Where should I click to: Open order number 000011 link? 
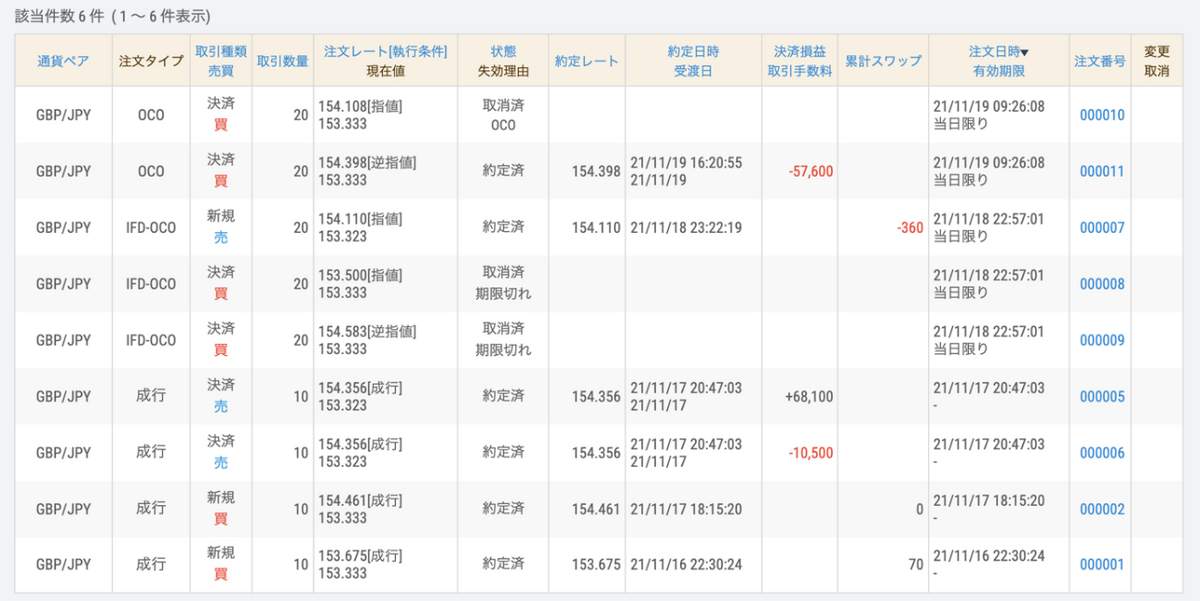pos(1102,171)
